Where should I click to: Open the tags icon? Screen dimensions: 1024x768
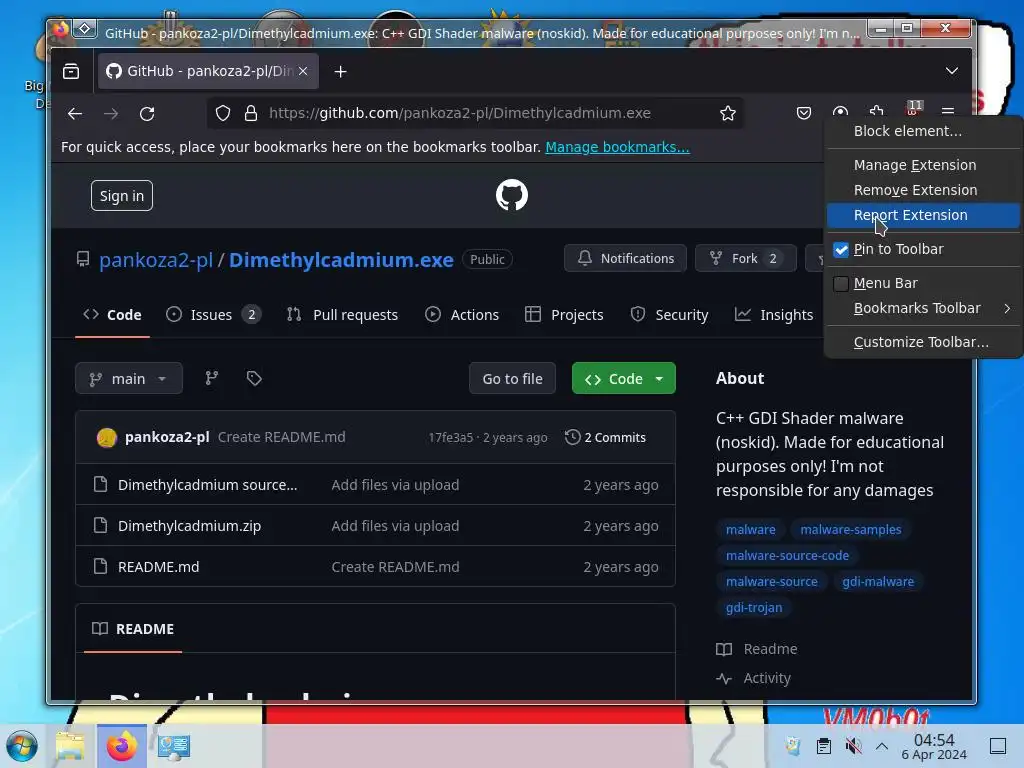(x=254, y=378)
